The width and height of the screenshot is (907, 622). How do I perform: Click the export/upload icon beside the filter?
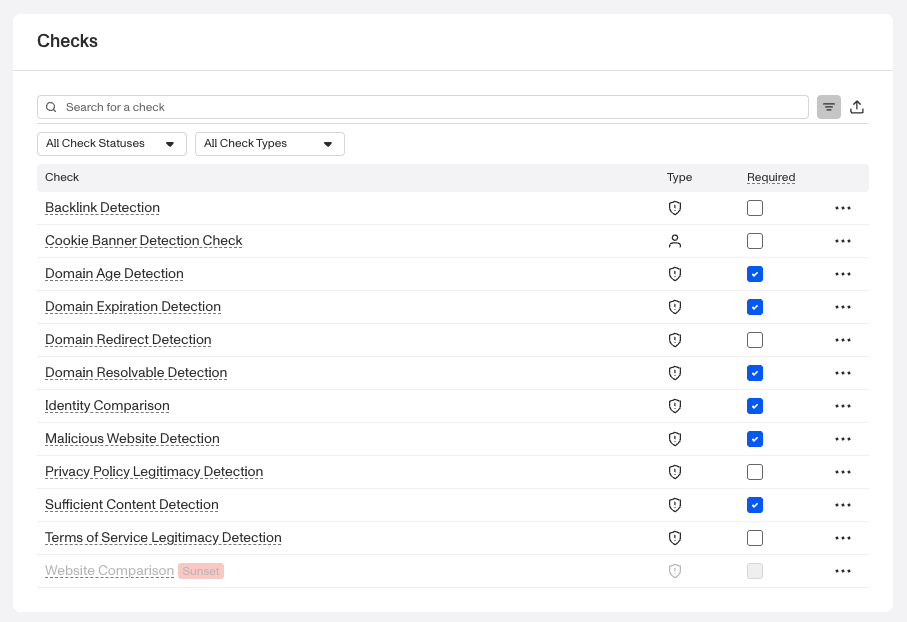point(857,106)
